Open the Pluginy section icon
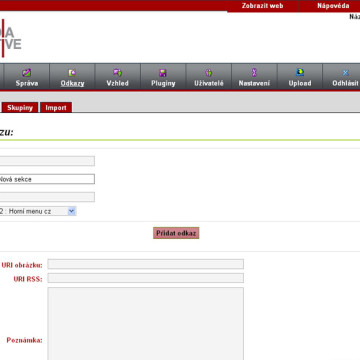 pos(163,73)
